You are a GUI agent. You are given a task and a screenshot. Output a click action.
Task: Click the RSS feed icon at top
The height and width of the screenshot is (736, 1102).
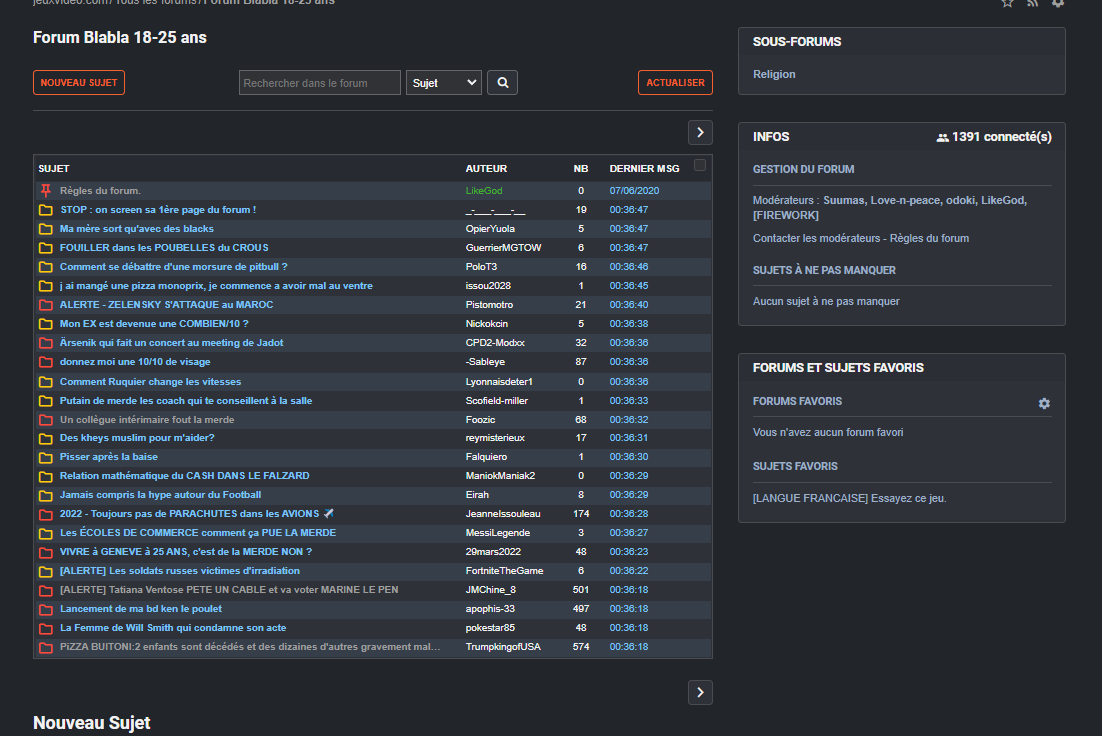pos(1032,3)
